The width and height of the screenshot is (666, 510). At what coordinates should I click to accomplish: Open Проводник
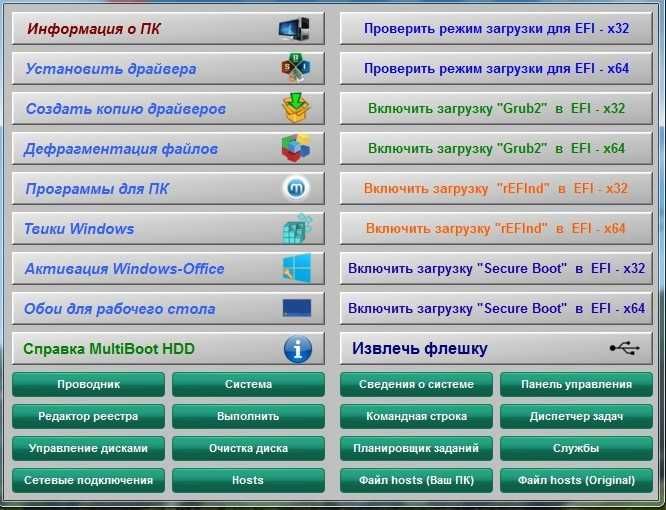[88, 384]
